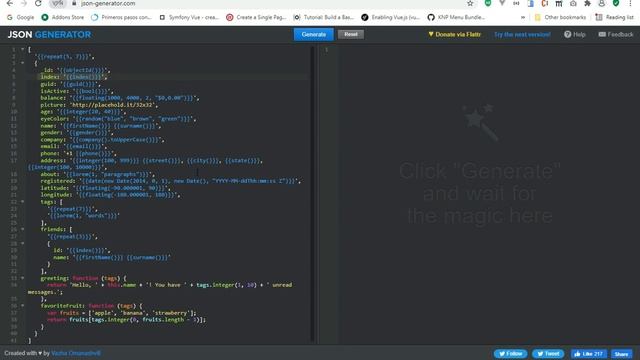Click the gender line in the editor
Image resolution: width=640 pixels, height=360 pixels.
(x=77, y=133)
